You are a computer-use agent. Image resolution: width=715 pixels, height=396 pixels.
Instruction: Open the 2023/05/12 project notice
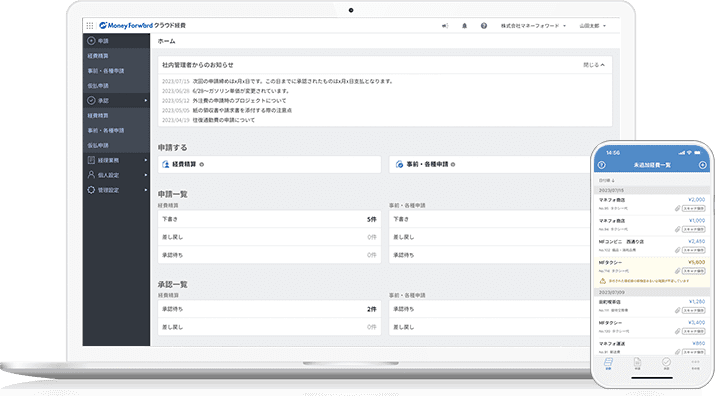(224, 100)
